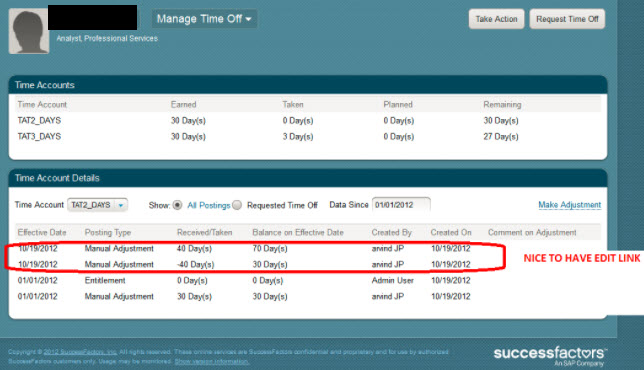Click the Effective Date column header
The image size is (644, 370).
tap(42, 232)
